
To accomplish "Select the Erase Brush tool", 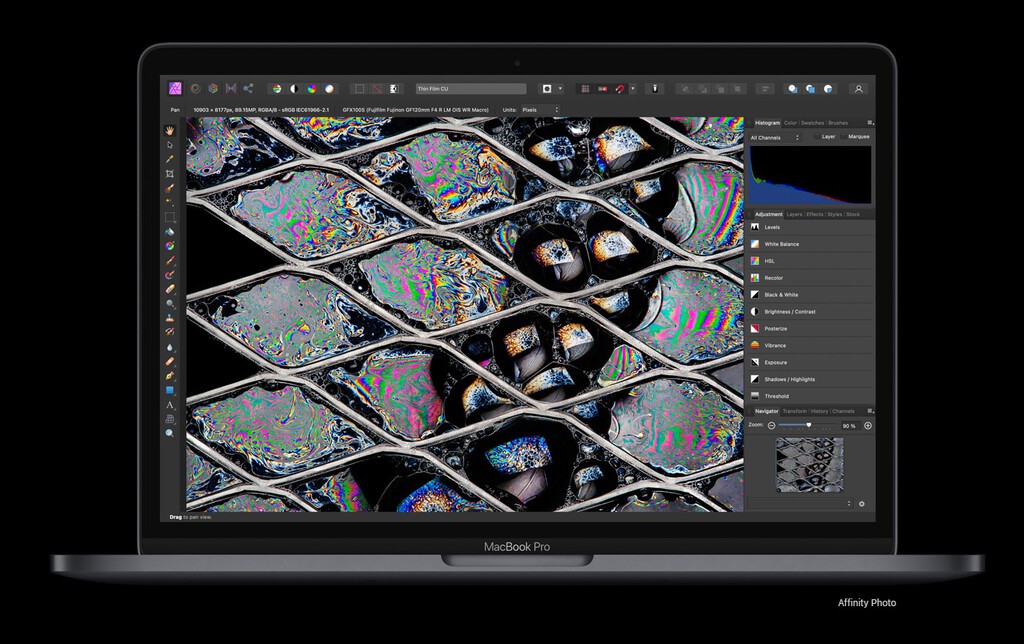I will 170,289.
